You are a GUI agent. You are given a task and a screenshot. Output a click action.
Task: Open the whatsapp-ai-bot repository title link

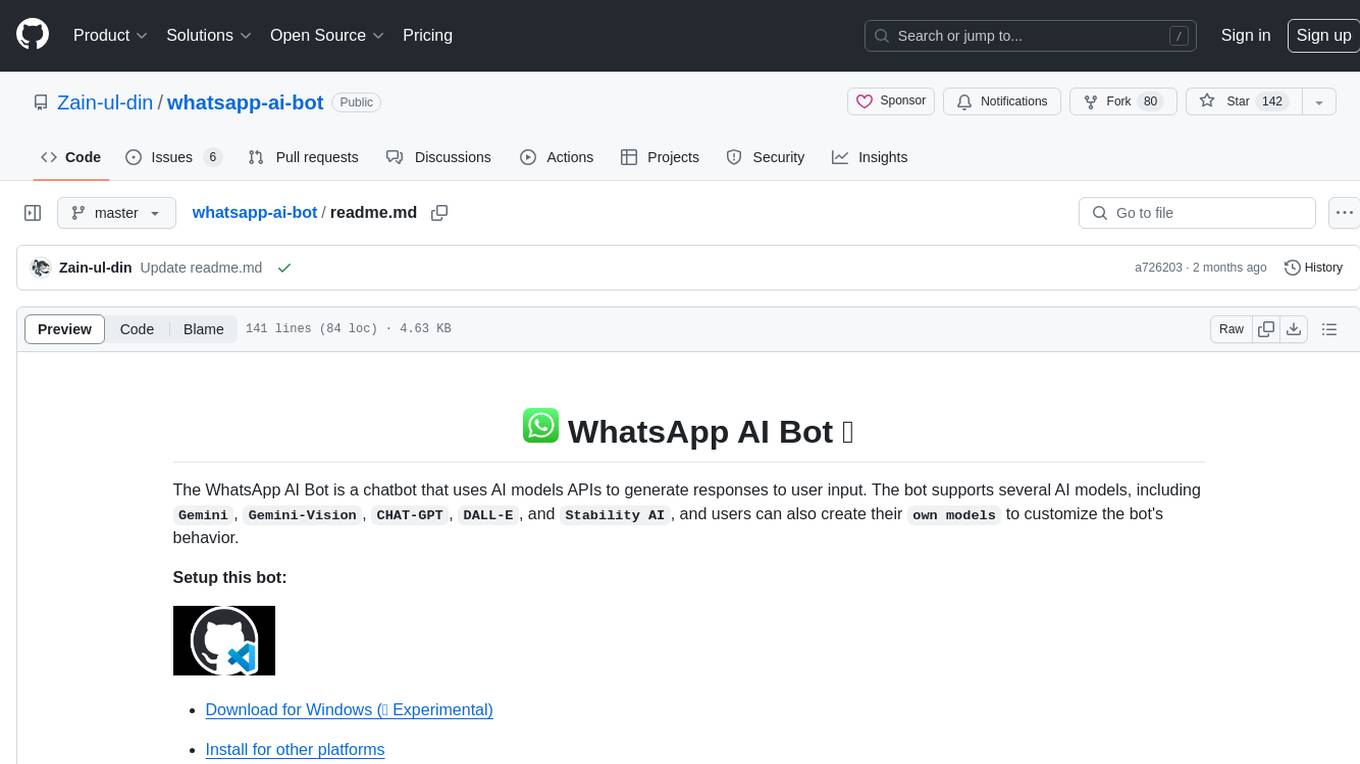[x=245, y=102]
